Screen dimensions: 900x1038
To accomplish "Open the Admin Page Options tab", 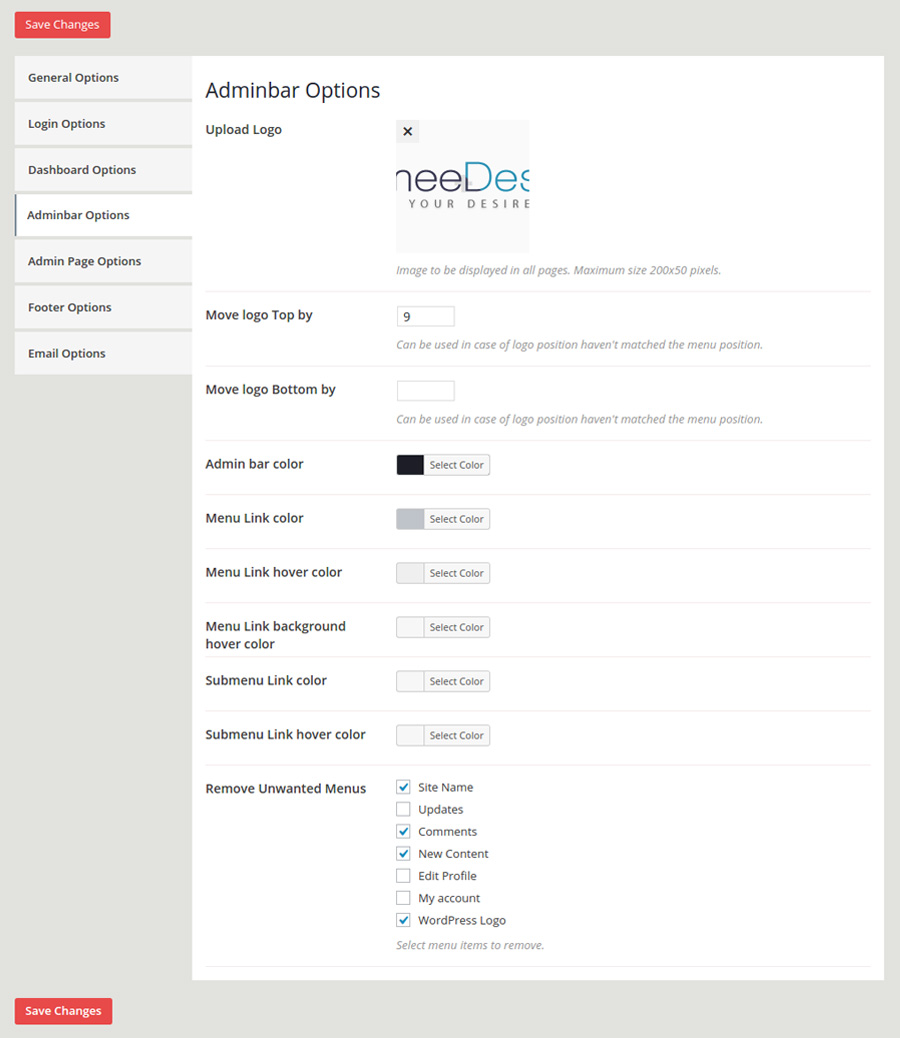I will point(103,261).
